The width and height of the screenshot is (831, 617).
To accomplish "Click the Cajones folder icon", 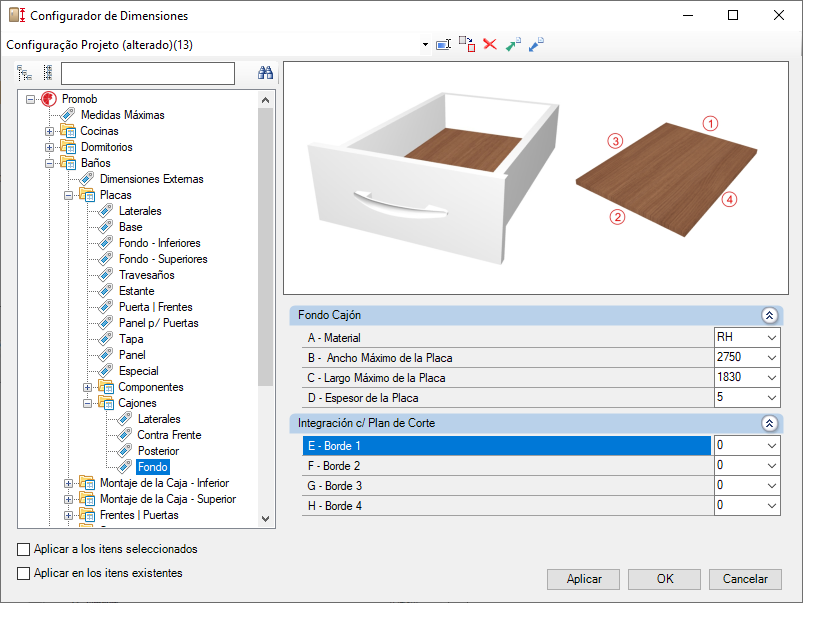I will point(106,403).
